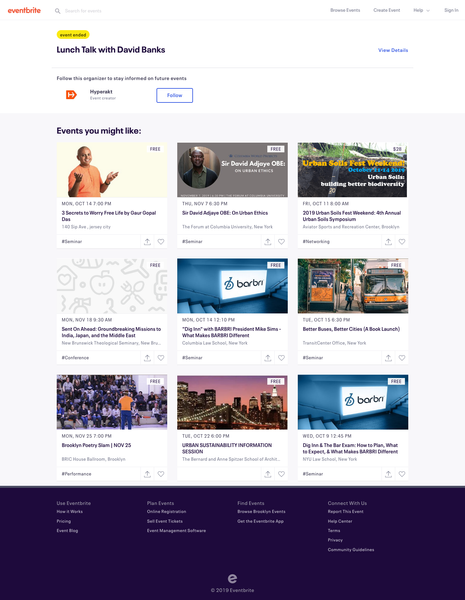Click the search magnifier icon

(57, 11)
